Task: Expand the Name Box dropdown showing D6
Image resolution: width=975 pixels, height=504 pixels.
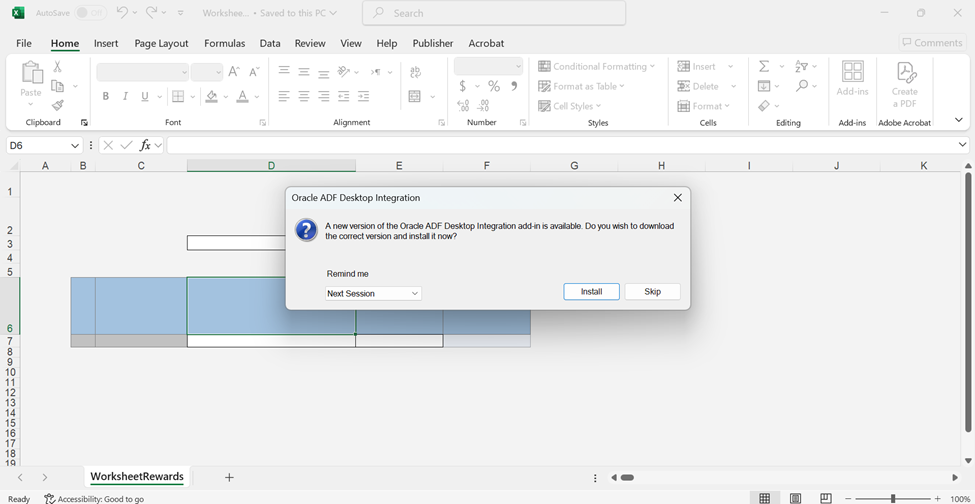Action: pos(75,146)
